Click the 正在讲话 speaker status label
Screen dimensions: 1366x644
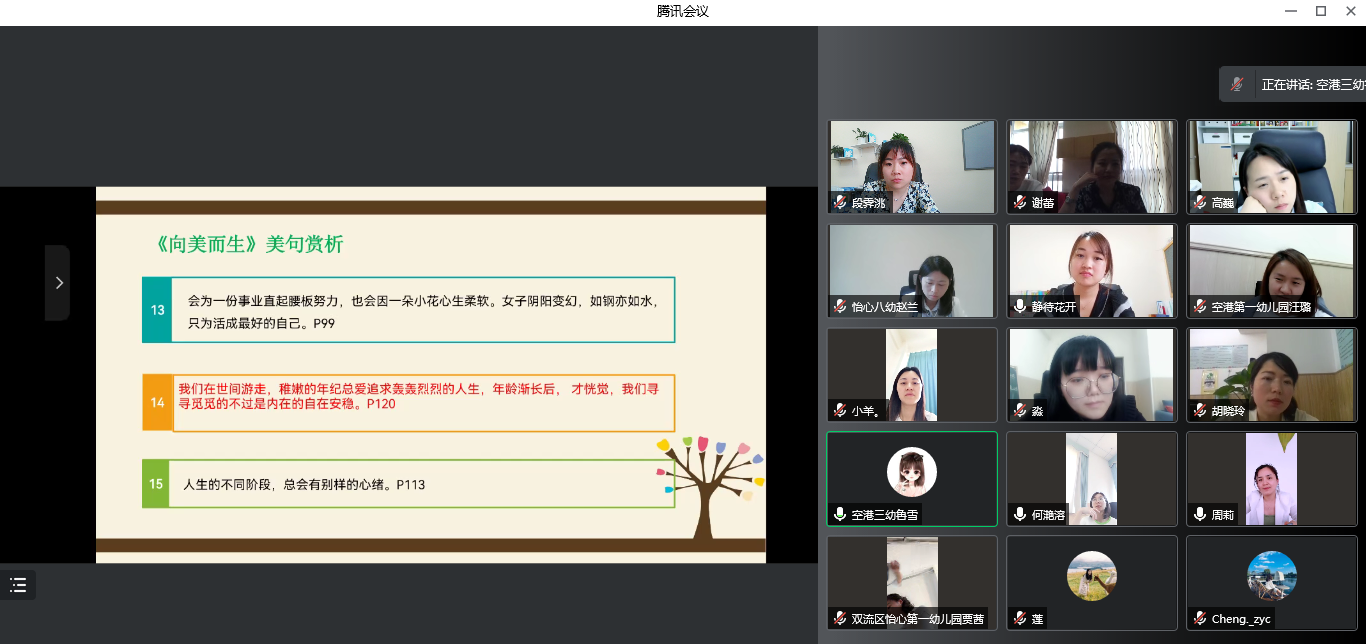coord(1312,85)
